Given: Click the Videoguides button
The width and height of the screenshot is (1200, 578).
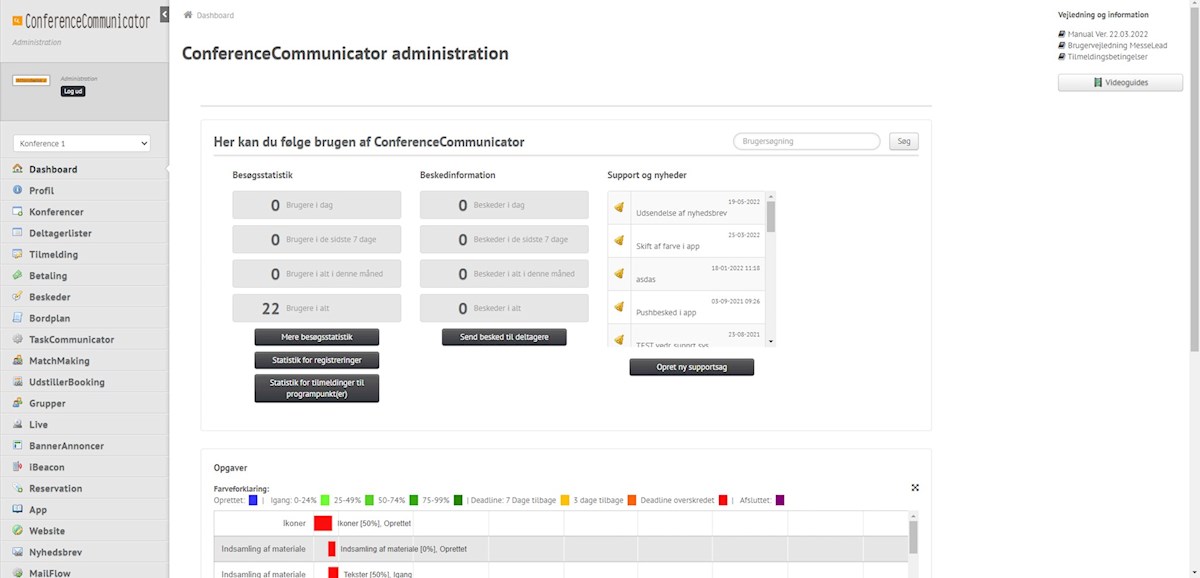Looking at the screenshot, I should coord(1120,83).
